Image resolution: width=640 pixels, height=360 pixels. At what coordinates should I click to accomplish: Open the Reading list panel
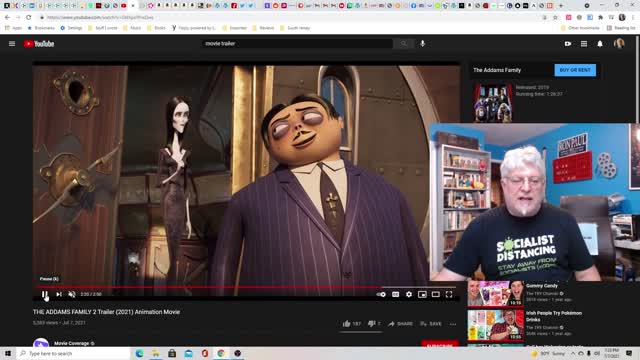[621, 28]
